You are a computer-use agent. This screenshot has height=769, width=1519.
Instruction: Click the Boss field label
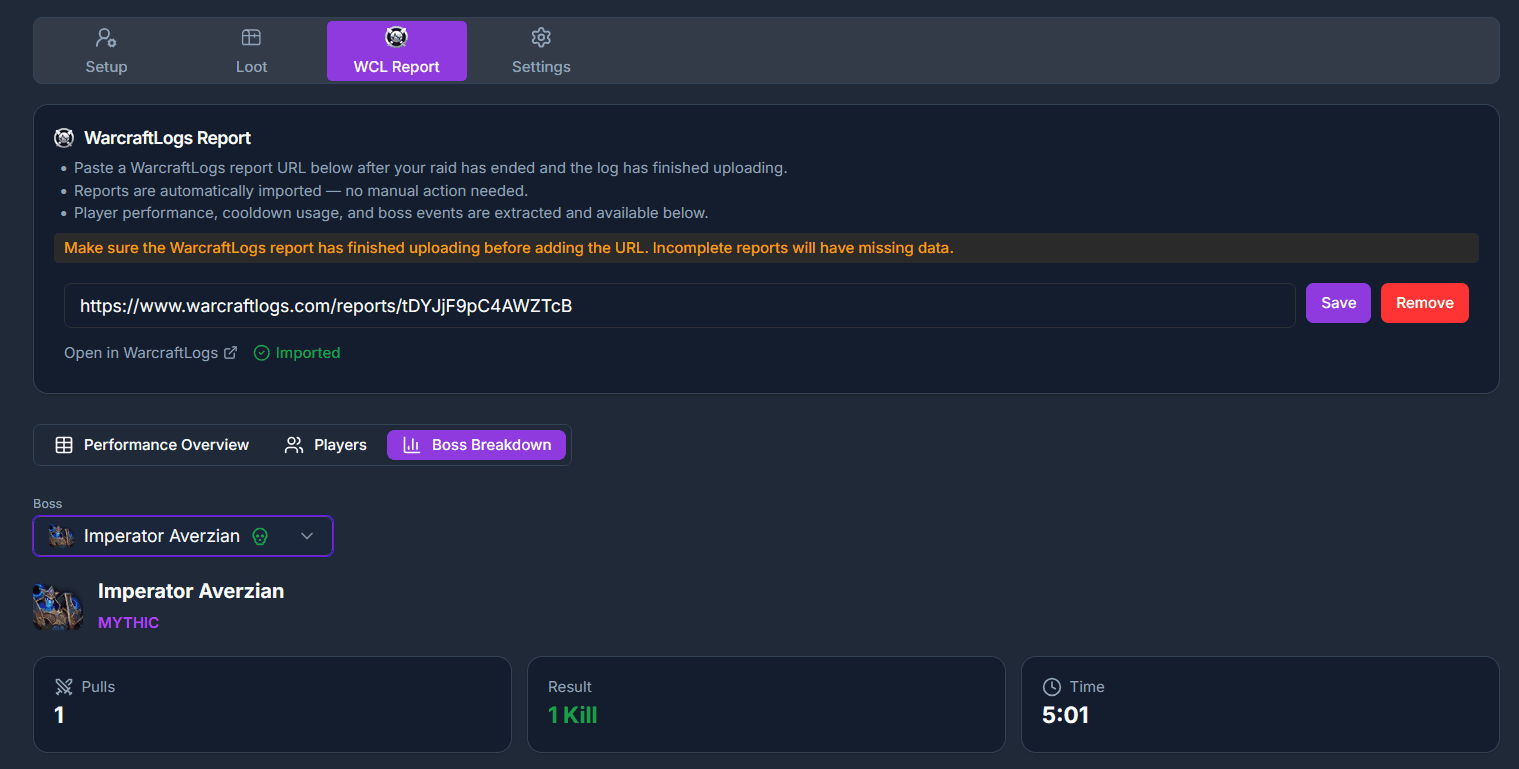click(48, 503)
